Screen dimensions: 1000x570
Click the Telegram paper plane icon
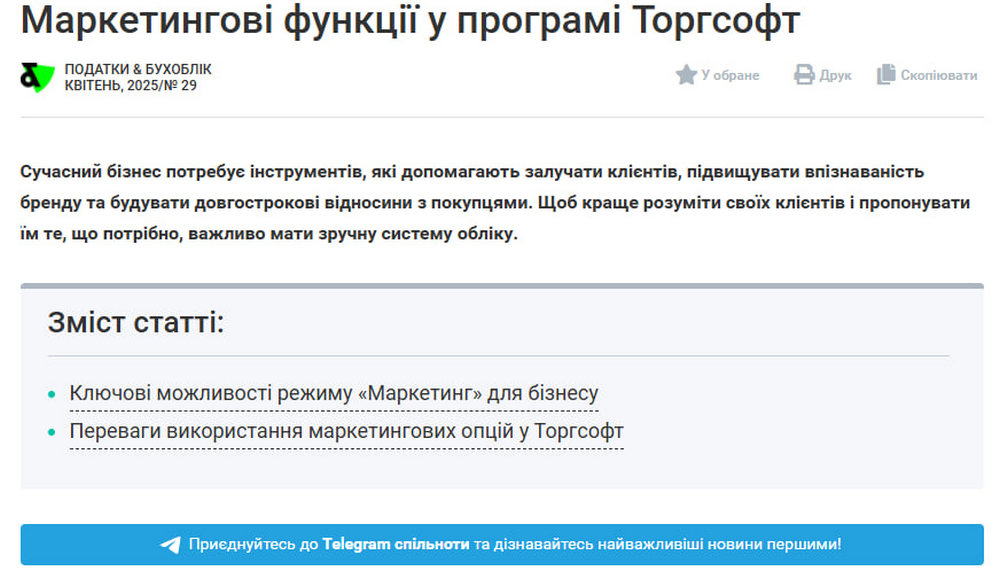170,544
